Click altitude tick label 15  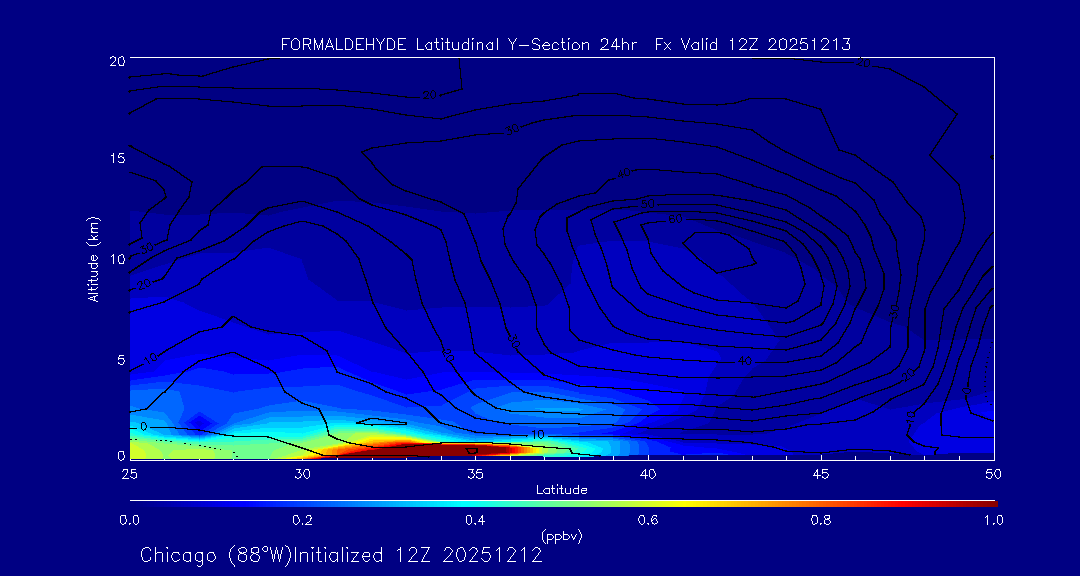[116, 159]
